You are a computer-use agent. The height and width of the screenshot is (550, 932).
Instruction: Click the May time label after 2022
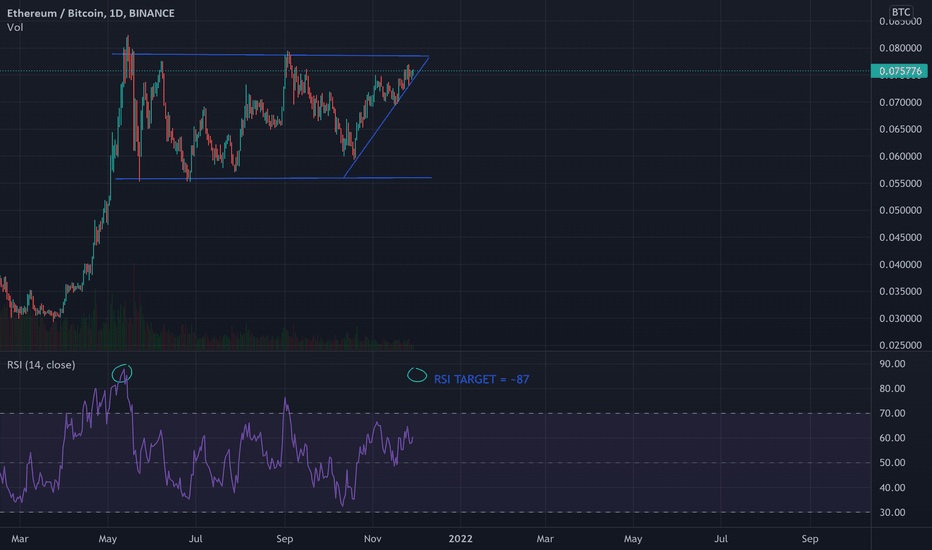[x=633, y=539]
